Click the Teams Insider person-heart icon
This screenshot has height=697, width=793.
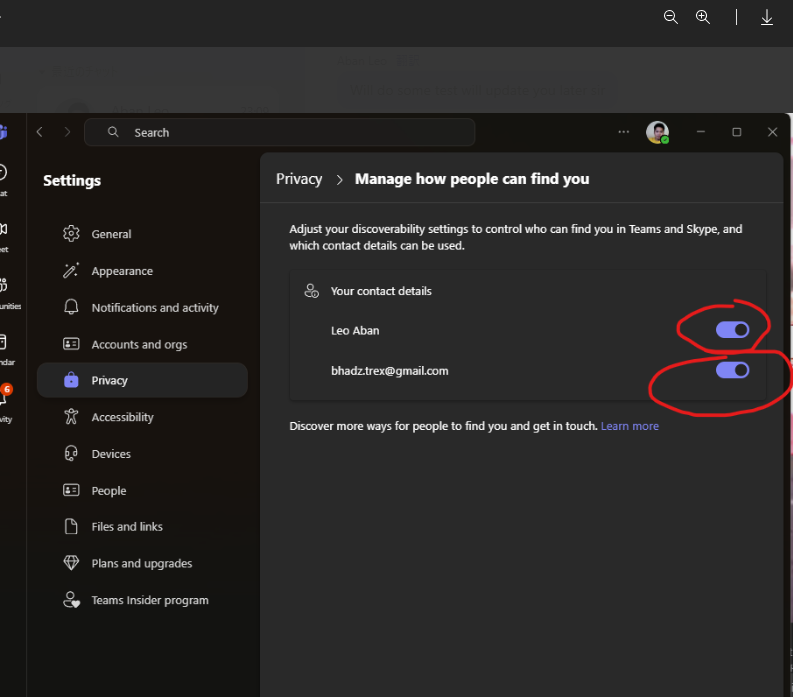(x=71, y=600)
